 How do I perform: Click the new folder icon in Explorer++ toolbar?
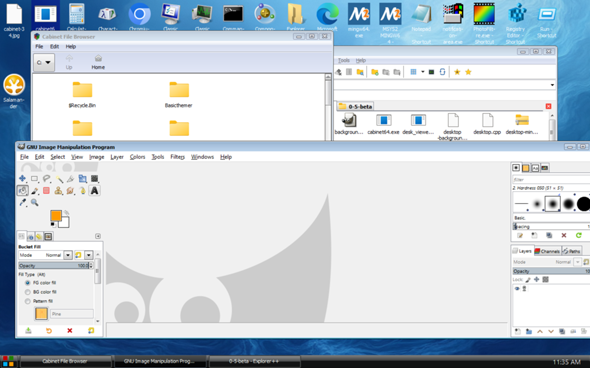pyautogui.click(x=374, y=72)
